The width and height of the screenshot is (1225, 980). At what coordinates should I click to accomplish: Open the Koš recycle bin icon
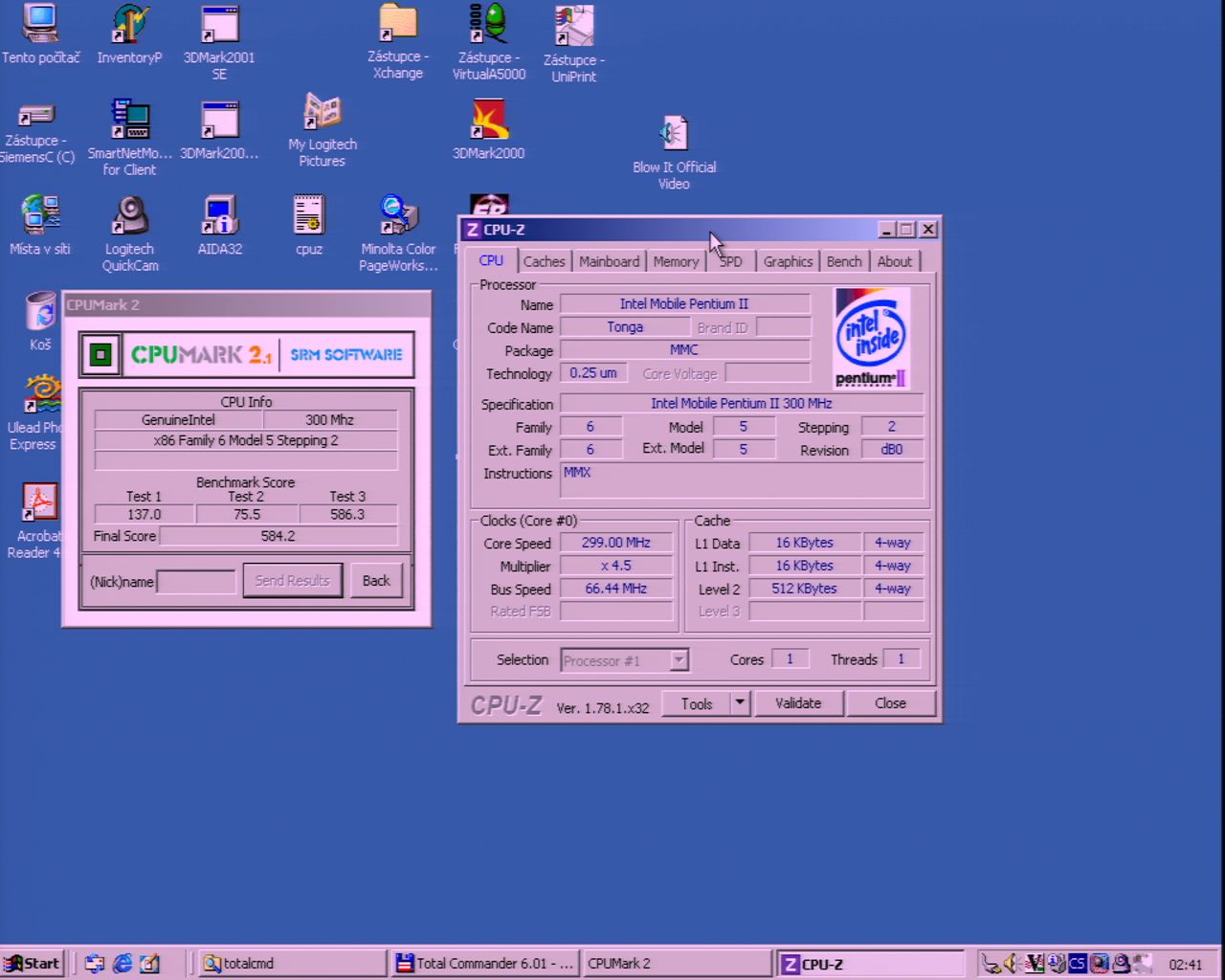[40, 312]
